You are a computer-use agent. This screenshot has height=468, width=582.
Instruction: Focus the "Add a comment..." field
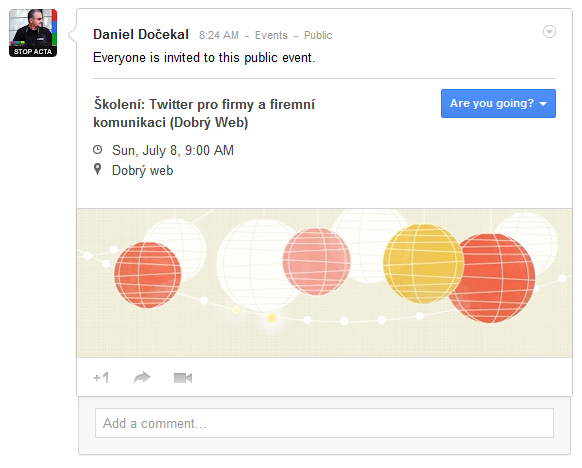pos(324,423)
